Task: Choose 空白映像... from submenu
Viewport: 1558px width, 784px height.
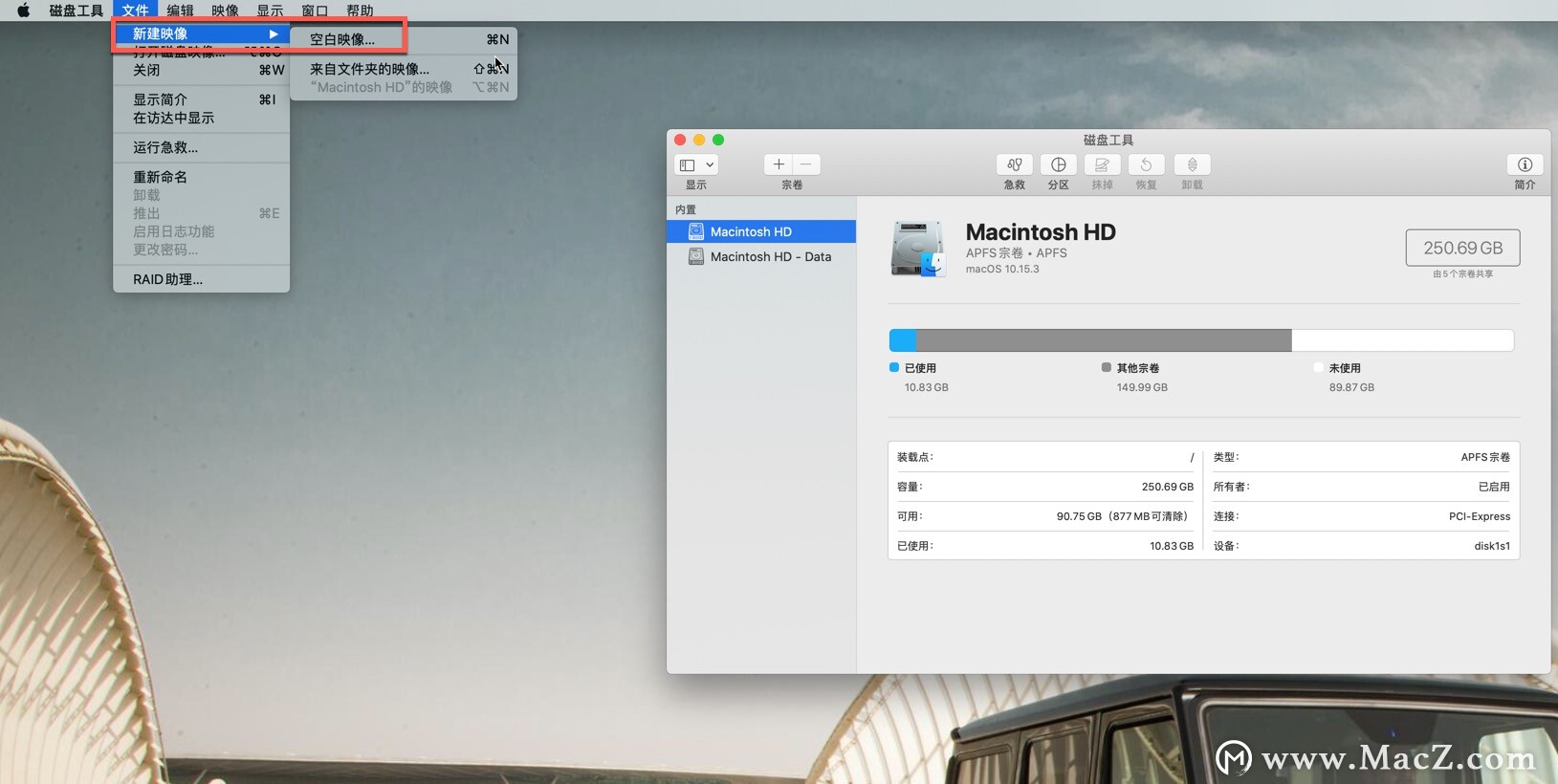Action: click(x=403, y=39)
